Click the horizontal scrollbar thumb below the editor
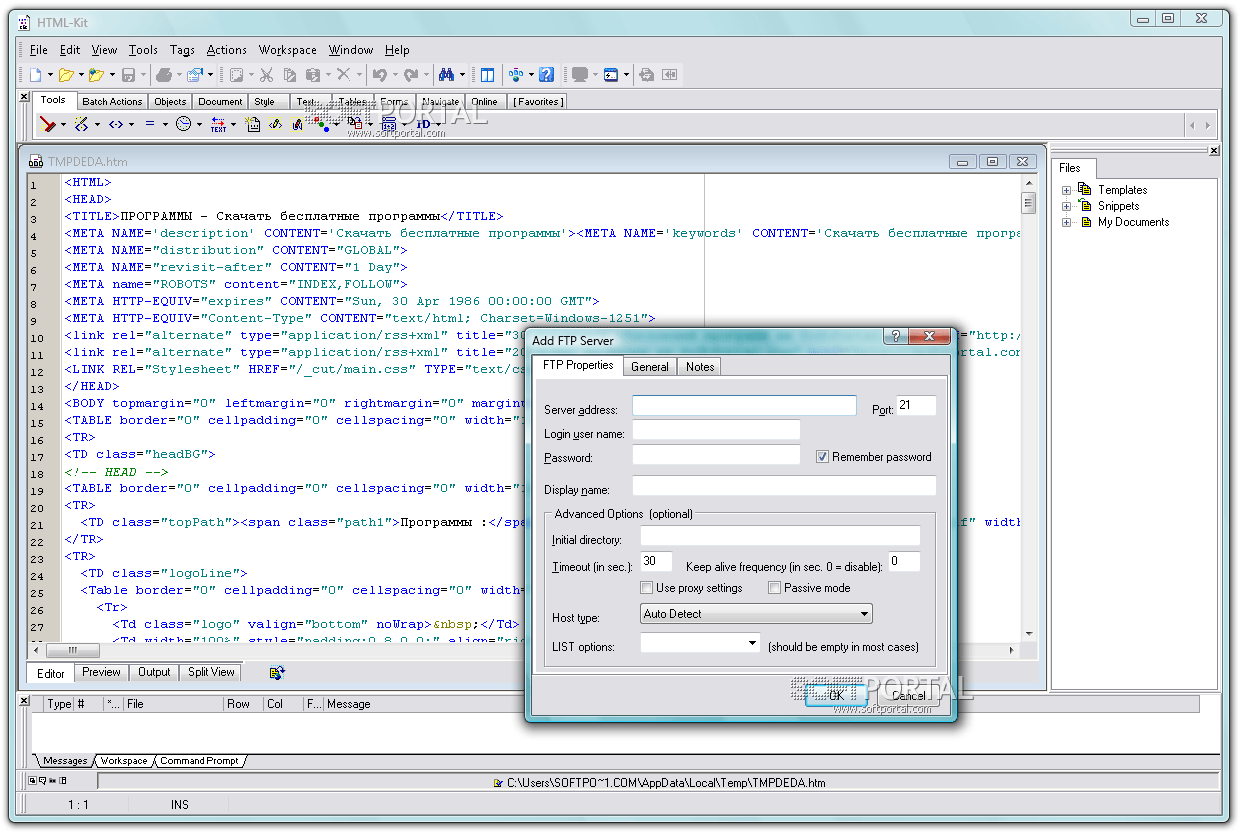Screen dimensions: 1238x834 72,650
